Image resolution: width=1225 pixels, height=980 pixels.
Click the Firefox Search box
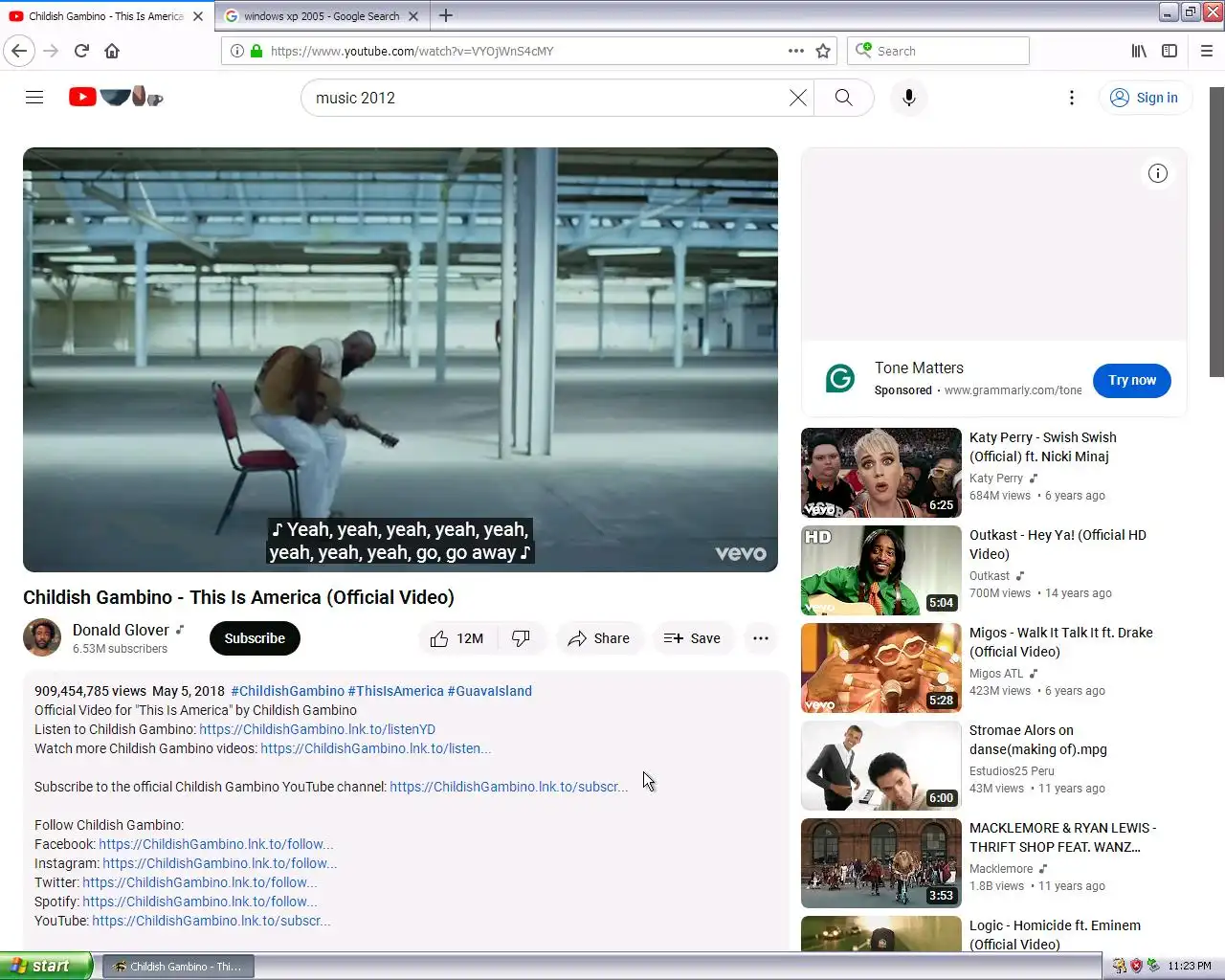pos(938,51)
